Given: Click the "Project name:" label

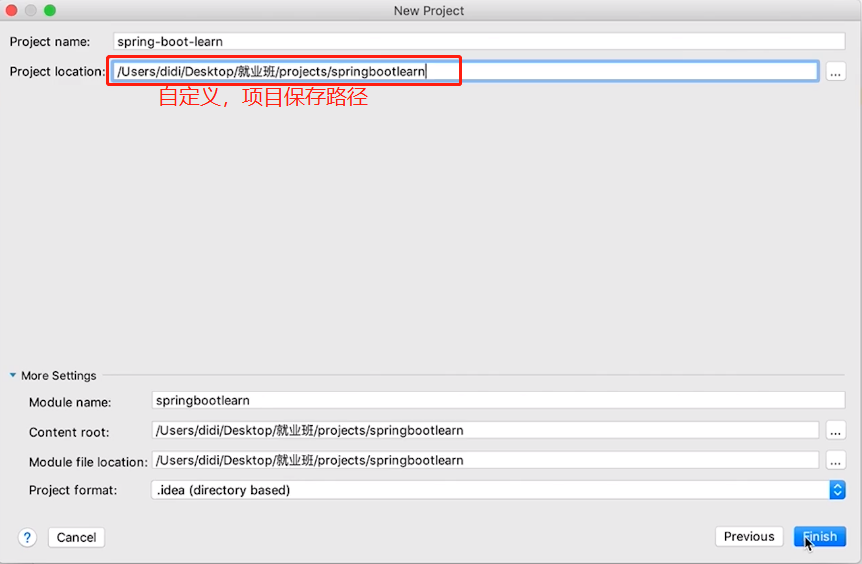Looking at the screenshot, I should pos(50,42).
